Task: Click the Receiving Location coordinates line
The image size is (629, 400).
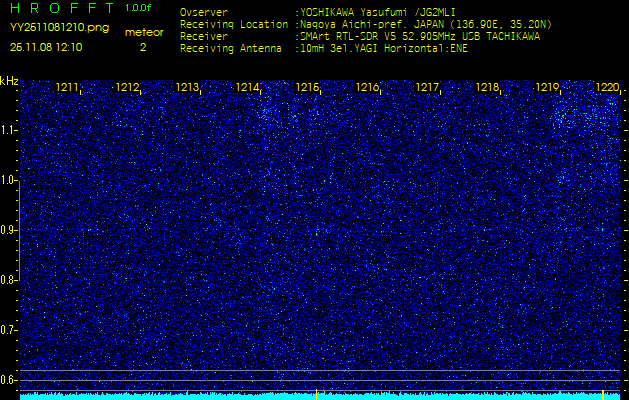Action: tap(424, 24)
